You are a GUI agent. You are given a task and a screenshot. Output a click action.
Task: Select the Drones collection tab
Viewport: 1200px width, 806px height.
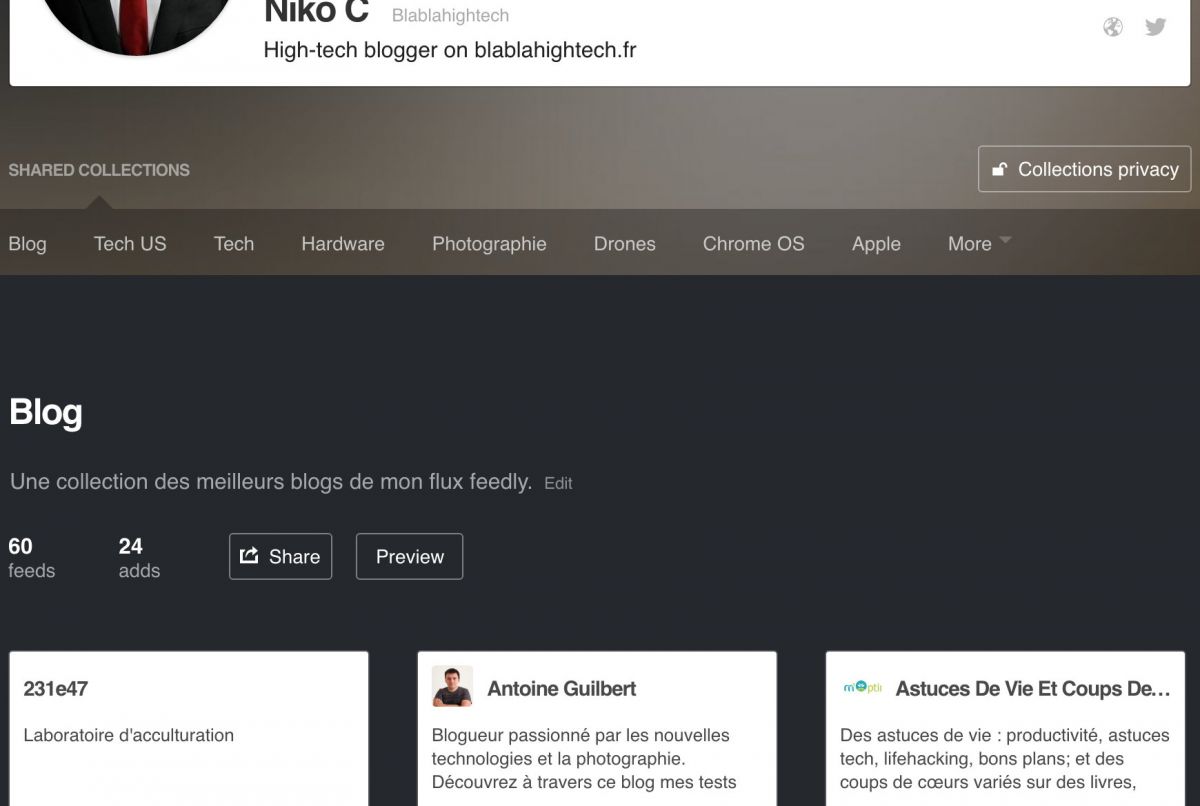[x=625, y=244]
